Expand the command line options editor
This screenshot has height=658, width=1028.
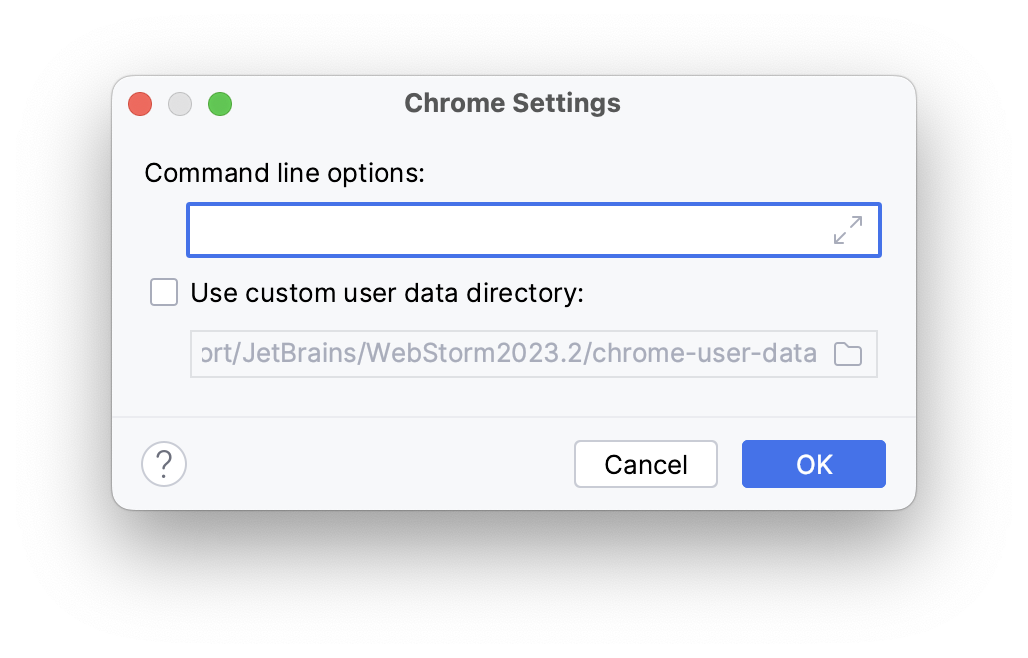[848, 230]
